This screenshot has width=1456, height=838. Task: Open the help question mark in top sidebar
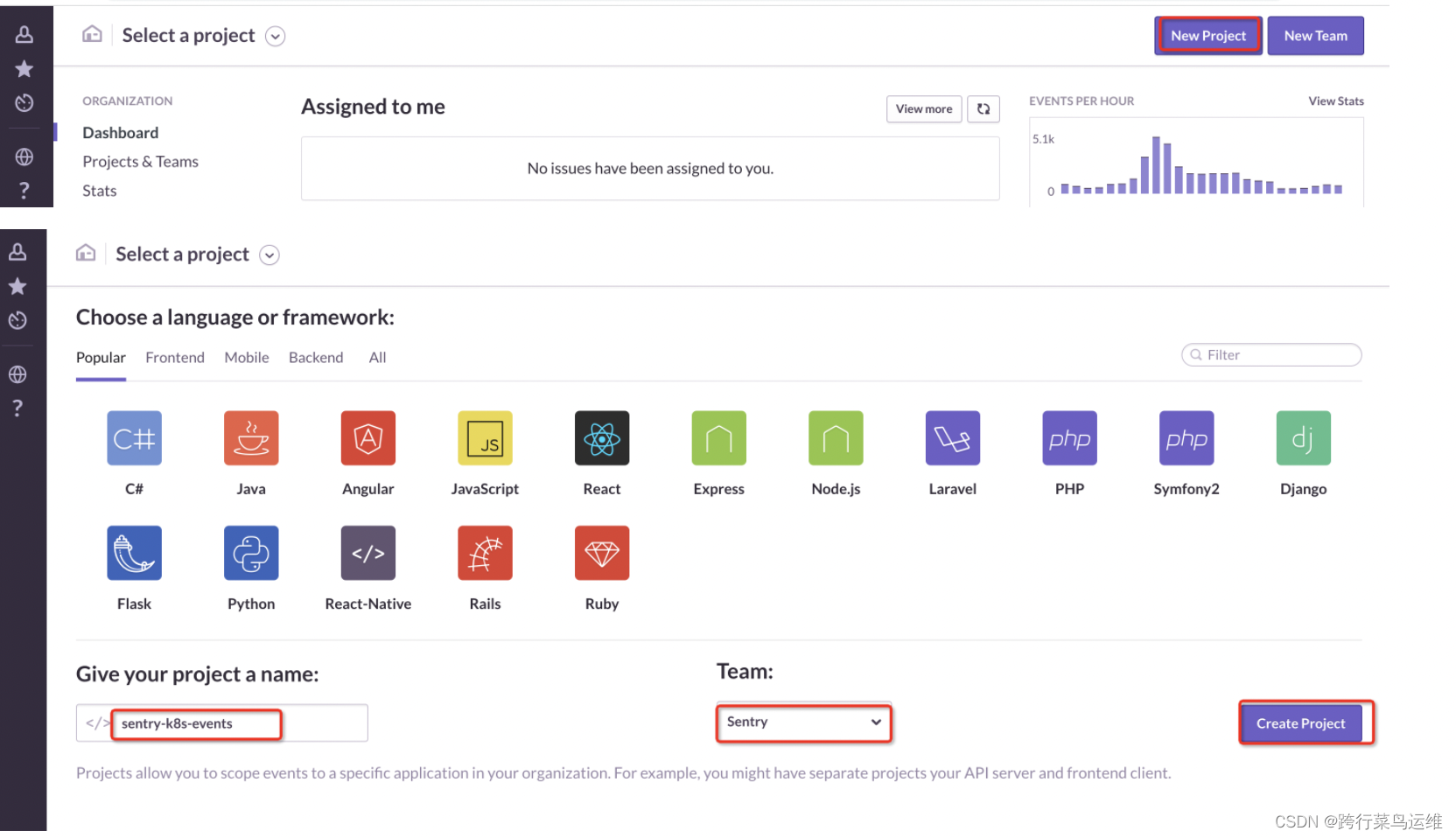coord(24,190)
